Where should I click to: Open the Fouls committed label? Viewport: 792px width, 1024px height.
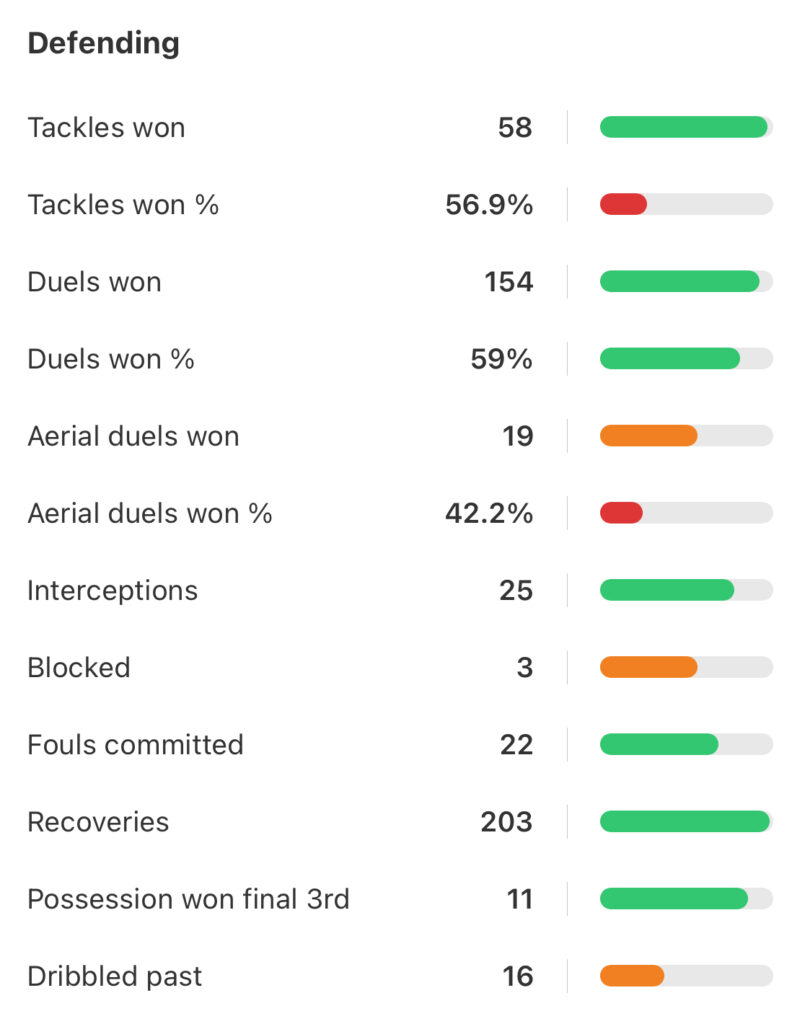pyautogui.click(x=135, y=744)
